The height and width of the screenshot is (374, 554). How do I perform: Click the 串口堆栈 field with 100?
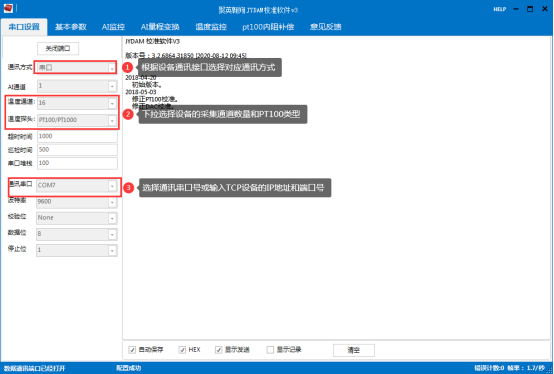pyautogui.click(x=77, y=163)
